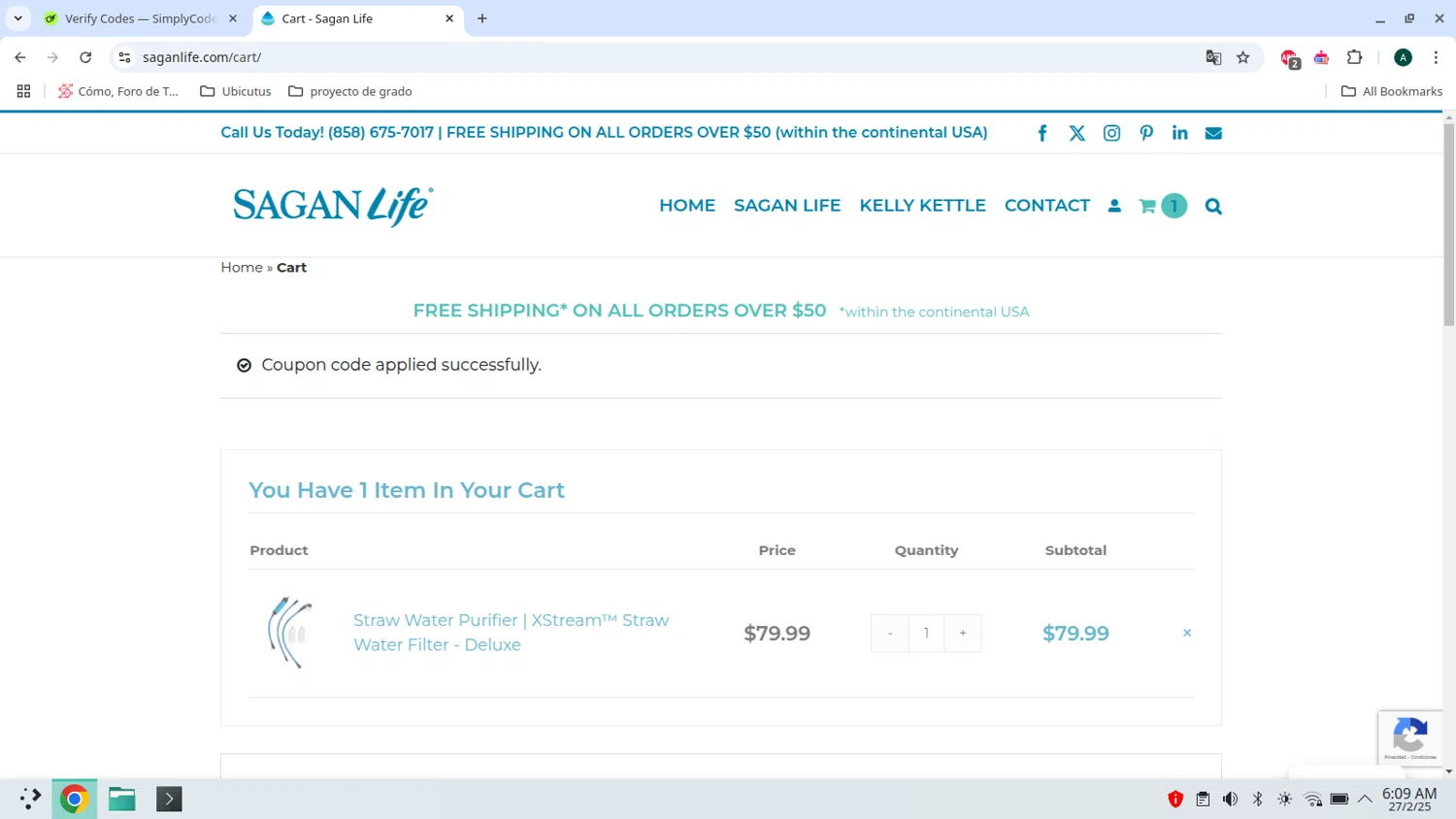The height and width of the screenshot is (819, 1456).
Task: Click the reCAPTCHA badge
Action: [x=1410, y=738]
